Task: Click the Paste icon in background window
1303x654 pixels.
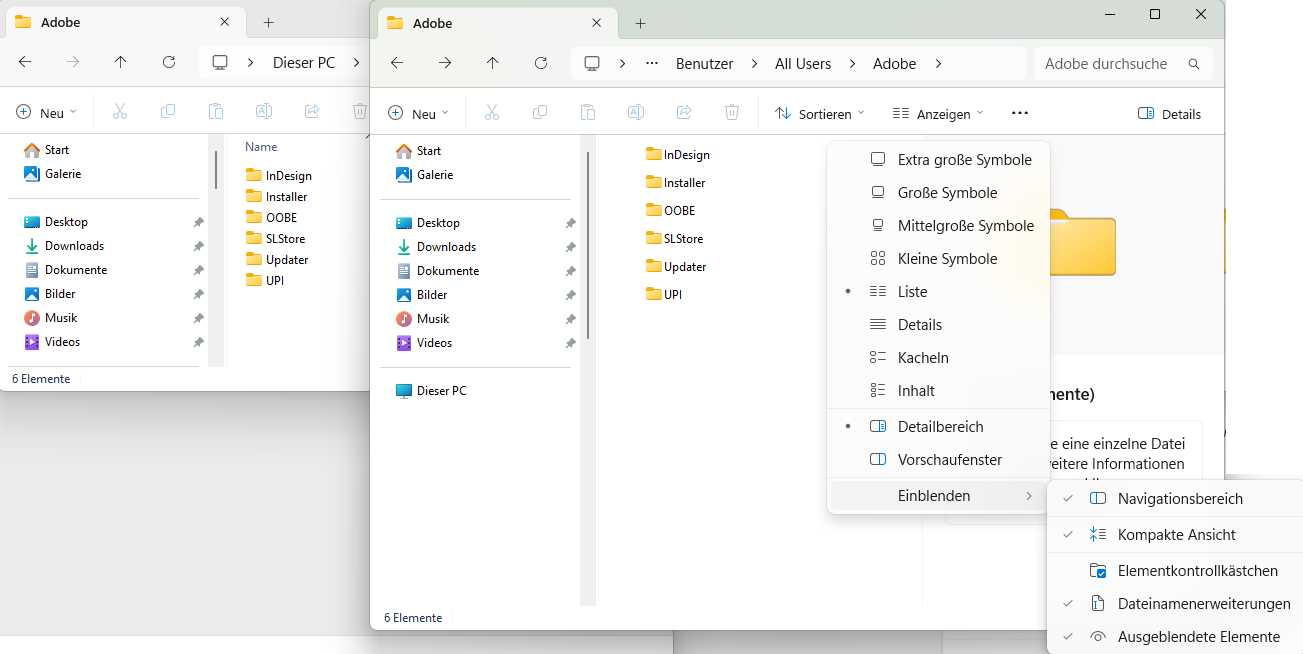Action: (216, 112)
